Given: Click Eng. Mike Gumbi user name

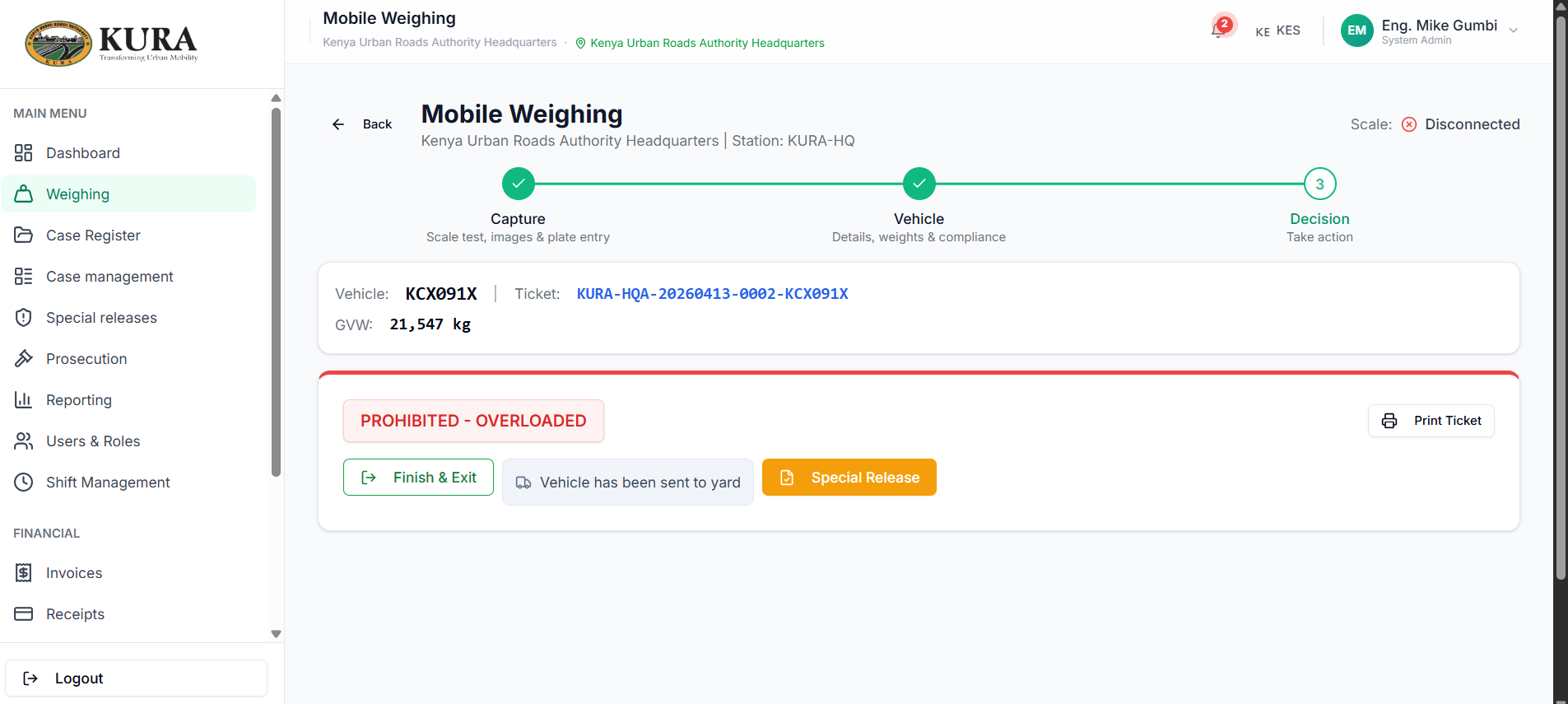Looking at the screenshot, I should click(x=1440, y=26).
